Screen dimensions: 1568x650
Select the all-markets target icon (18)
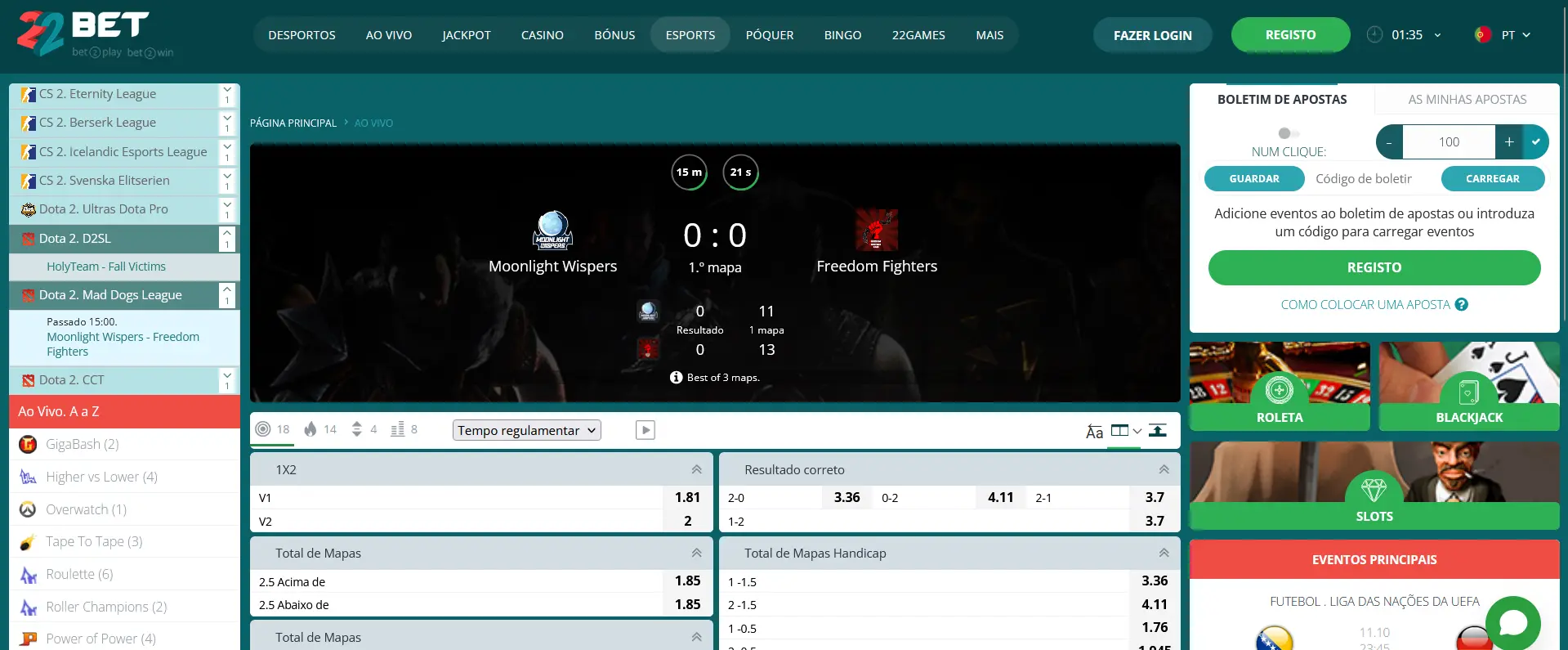click(263, 429)
